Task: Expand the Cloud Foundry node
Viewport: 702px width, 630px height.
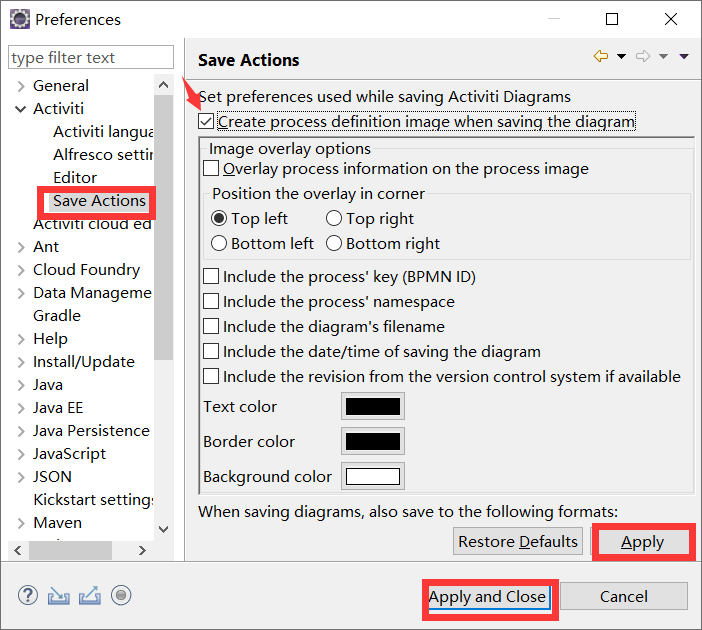Action: tap(21, 270)
